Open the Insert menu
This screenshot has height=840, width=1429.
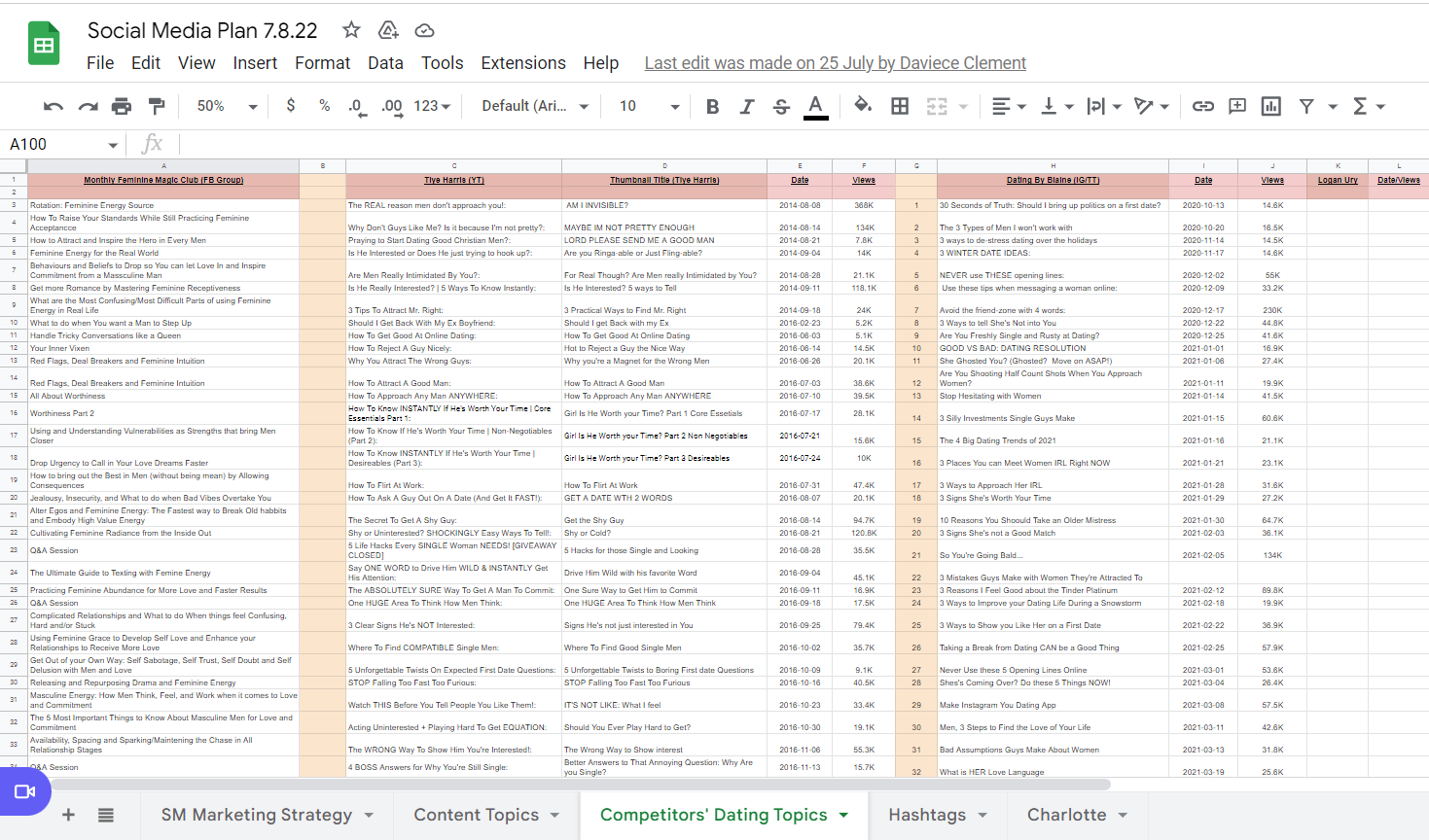click(x=255, y=63)
